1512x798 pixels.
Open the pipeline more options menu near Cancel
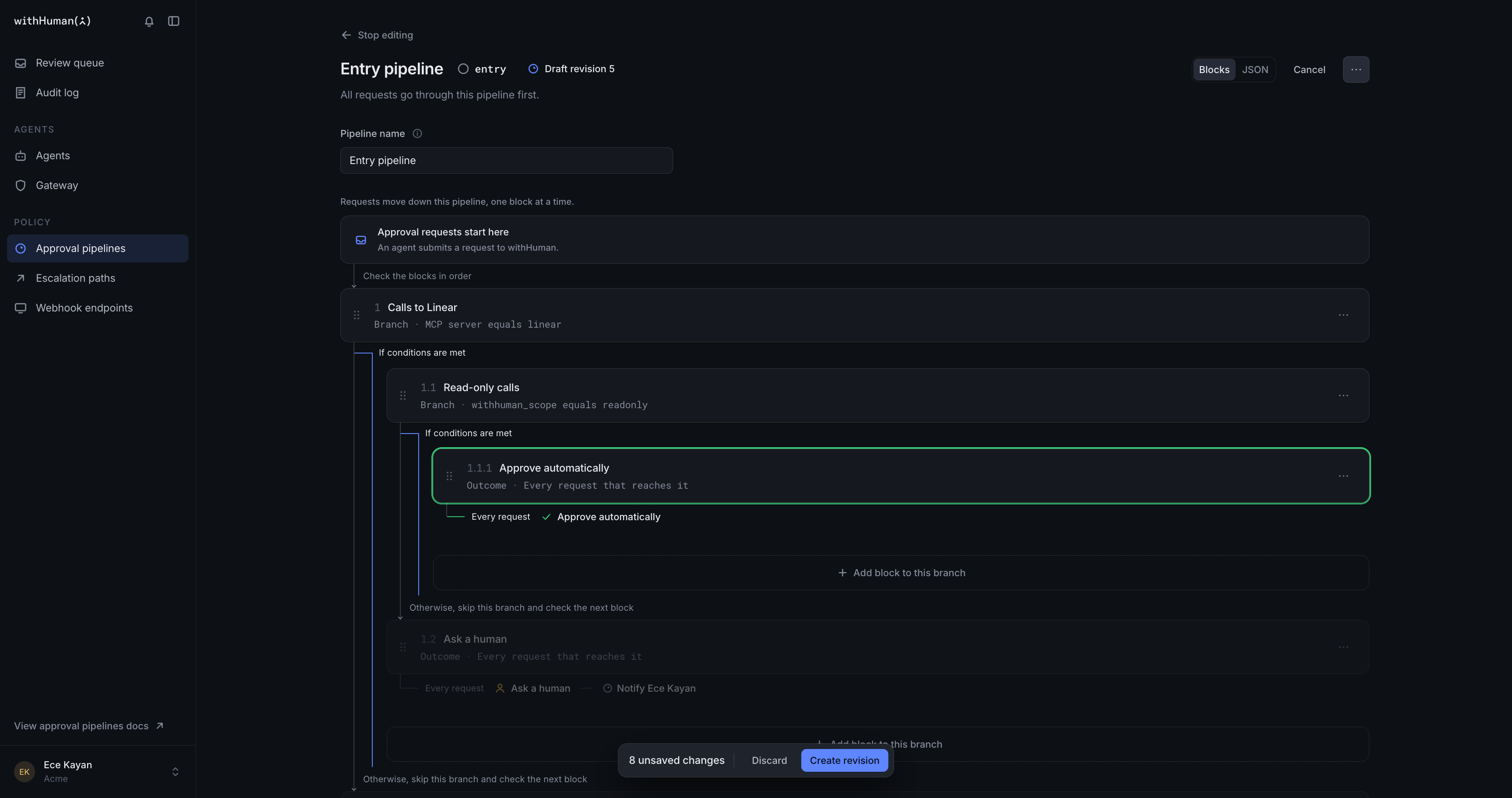1356,69
